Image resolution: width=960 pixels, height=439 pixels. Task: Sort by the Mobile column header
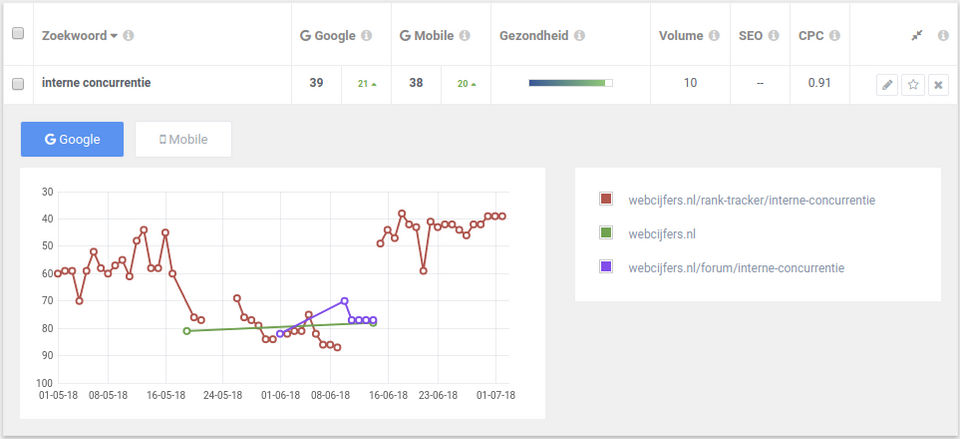click(426, 36)
